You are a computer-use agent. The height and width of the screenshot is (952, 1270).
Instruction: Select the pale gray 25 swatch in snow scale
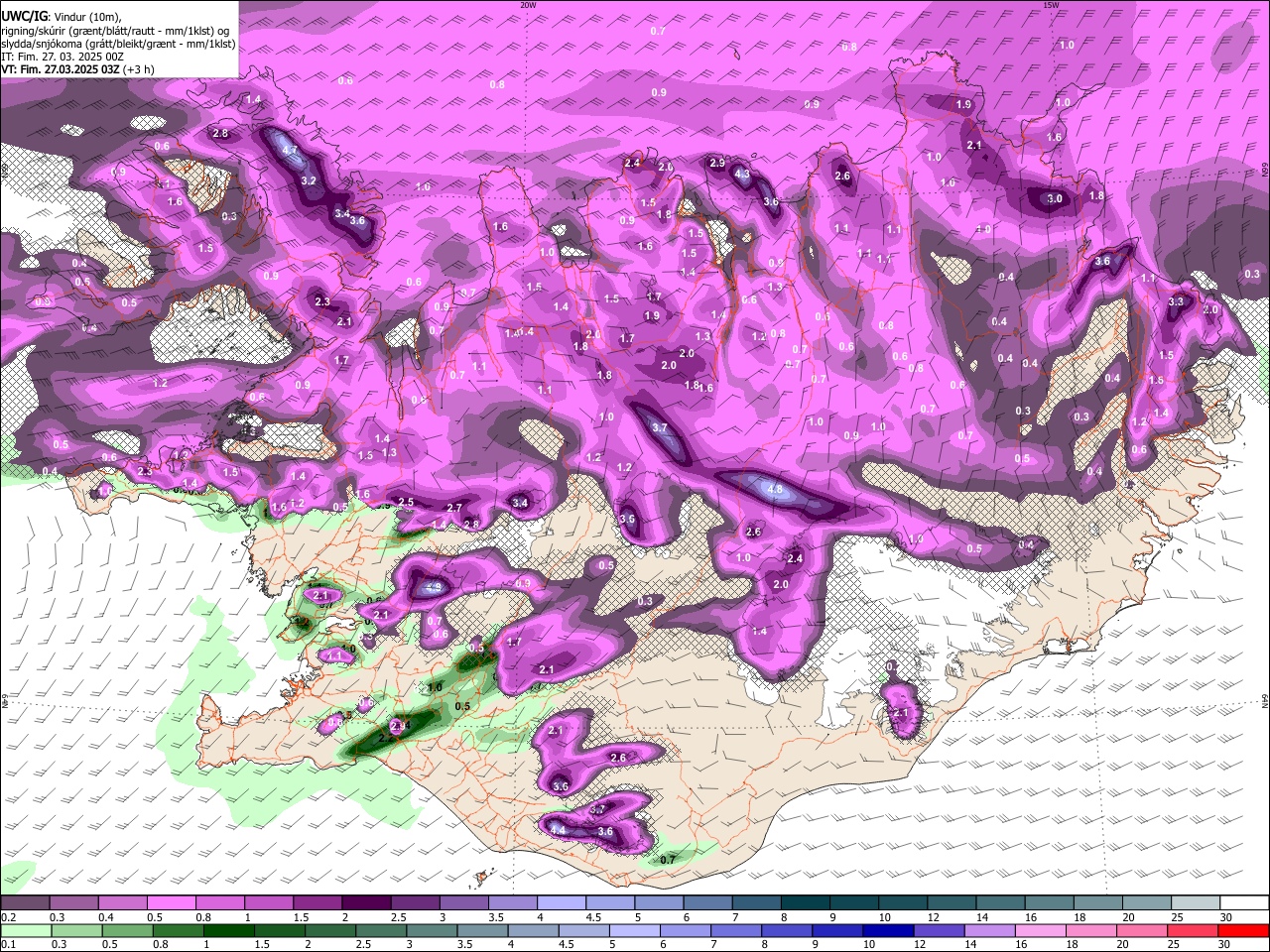pyautogui.click(x=1197, y=903)
